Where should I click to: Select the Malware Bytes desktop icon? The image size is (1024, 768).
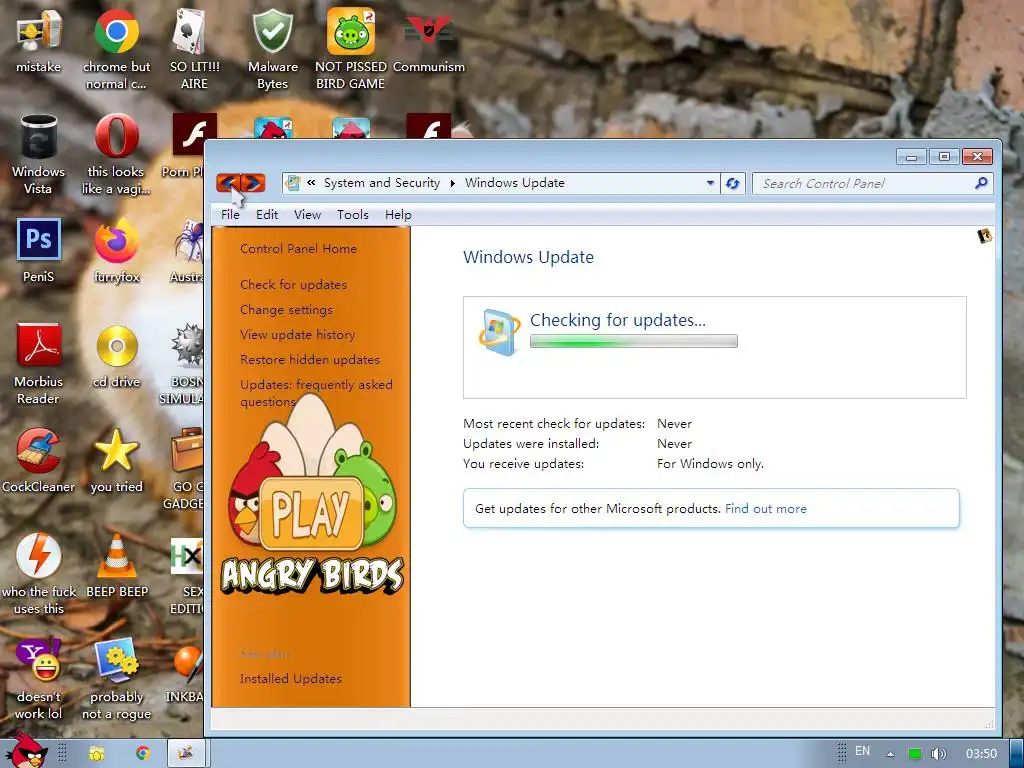tap(272, 49)
